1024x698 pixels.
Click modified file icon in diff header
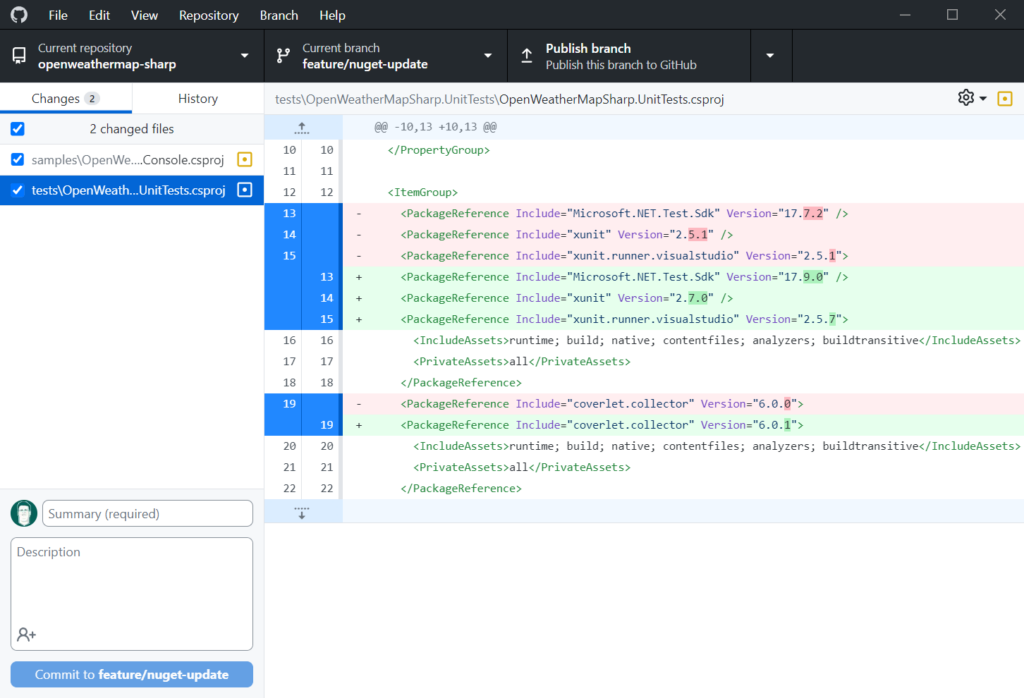coord(1005,98)
